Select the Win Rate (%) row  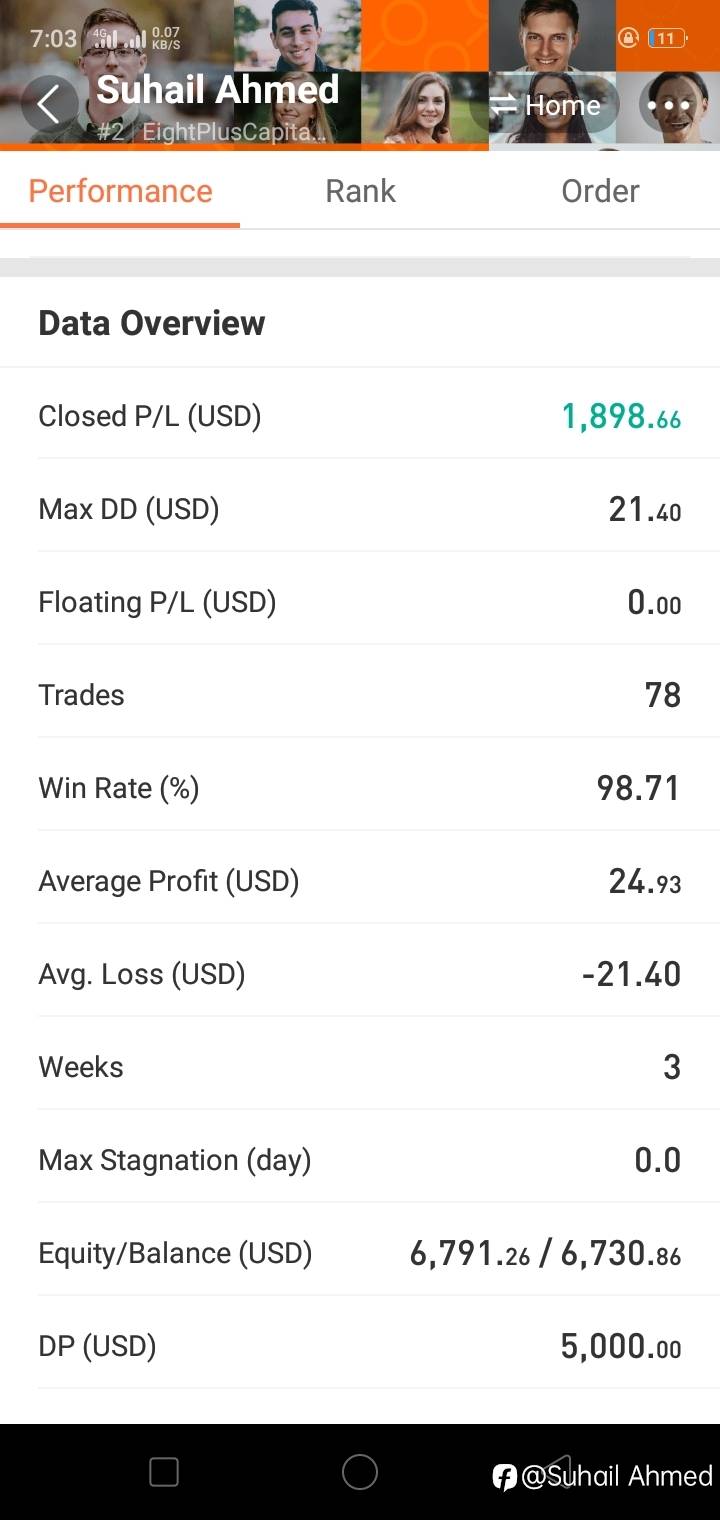360,788
